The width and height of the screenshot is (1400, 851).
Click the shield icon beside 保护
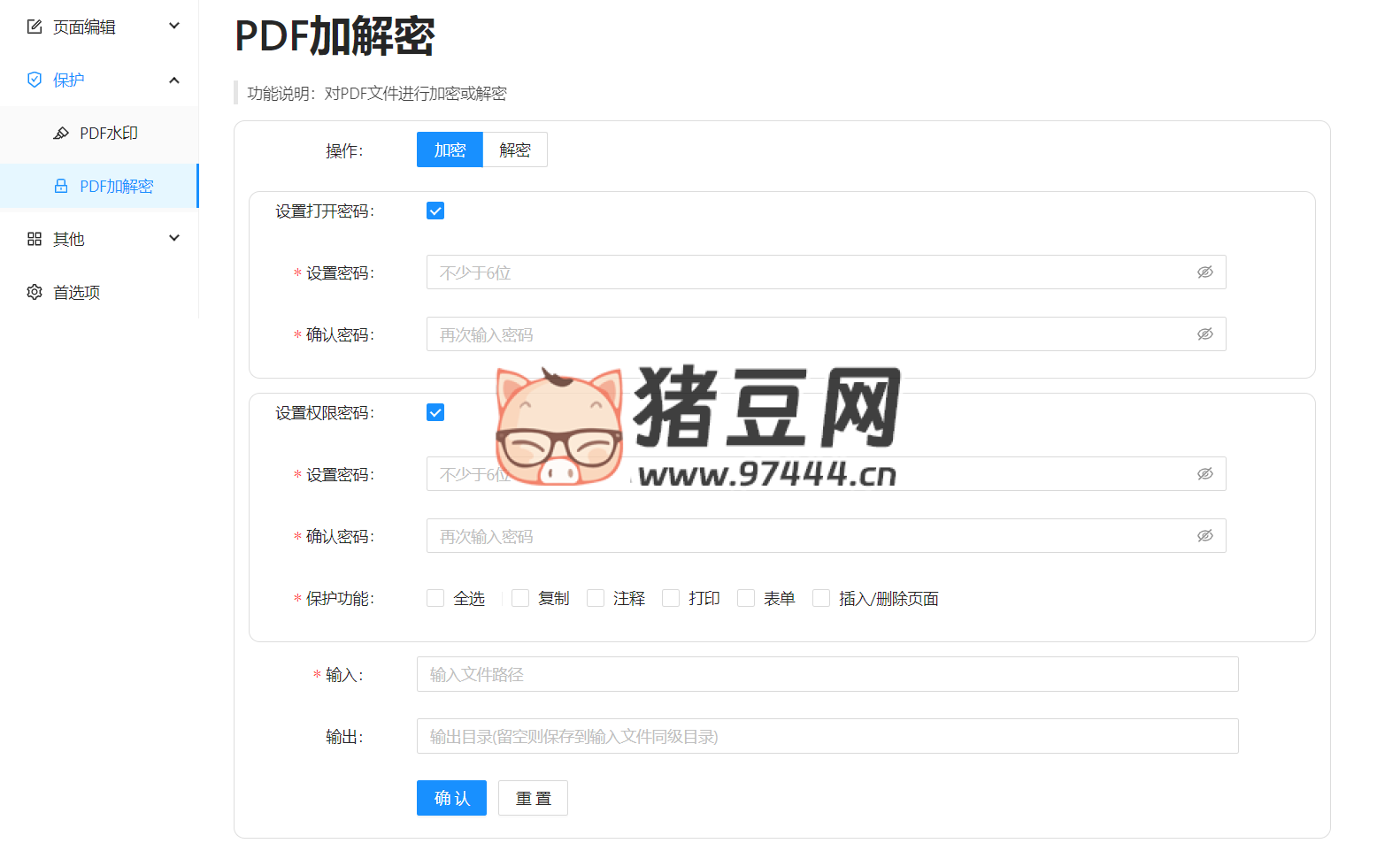click(x=35, y=80)
